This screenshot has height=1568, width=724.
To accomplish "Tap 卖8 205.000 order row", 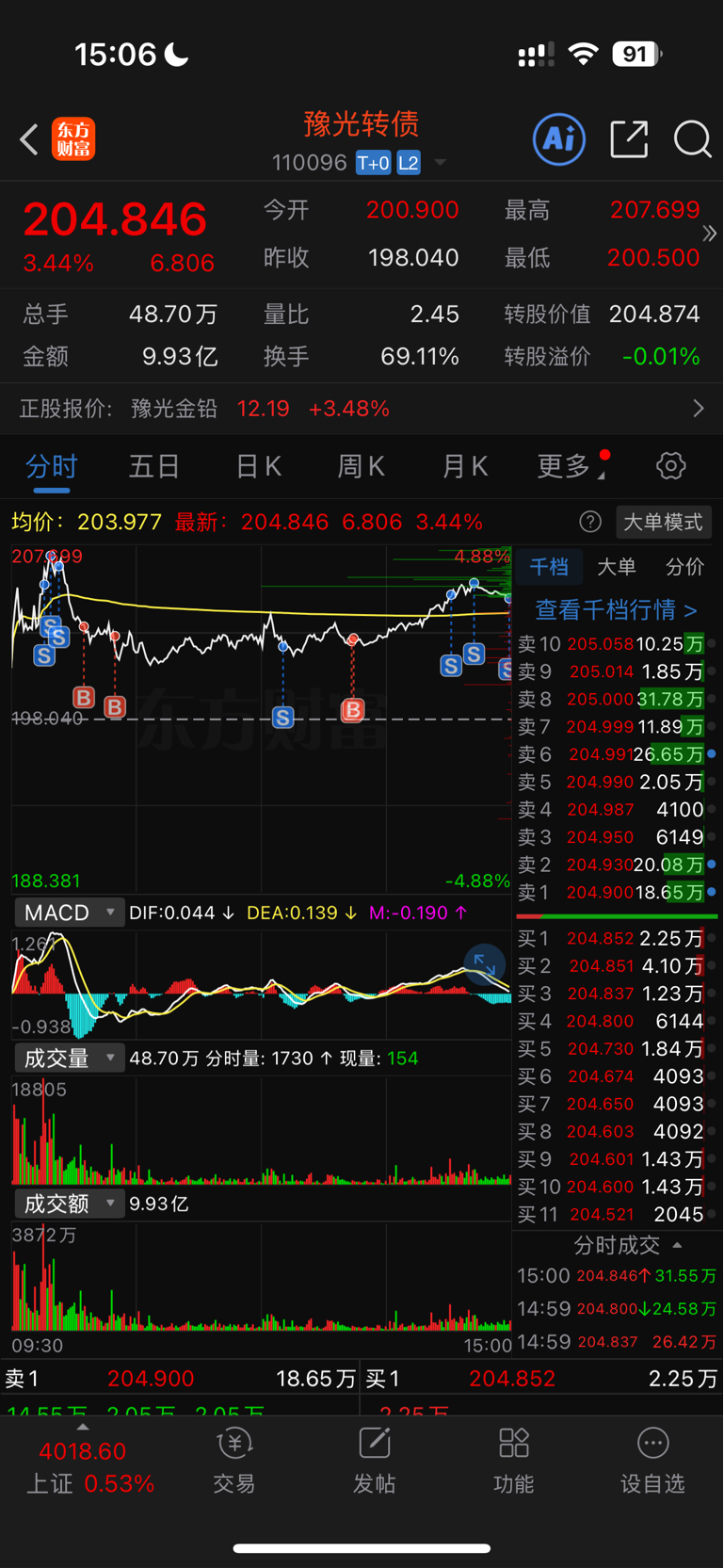I will [617, 699].
